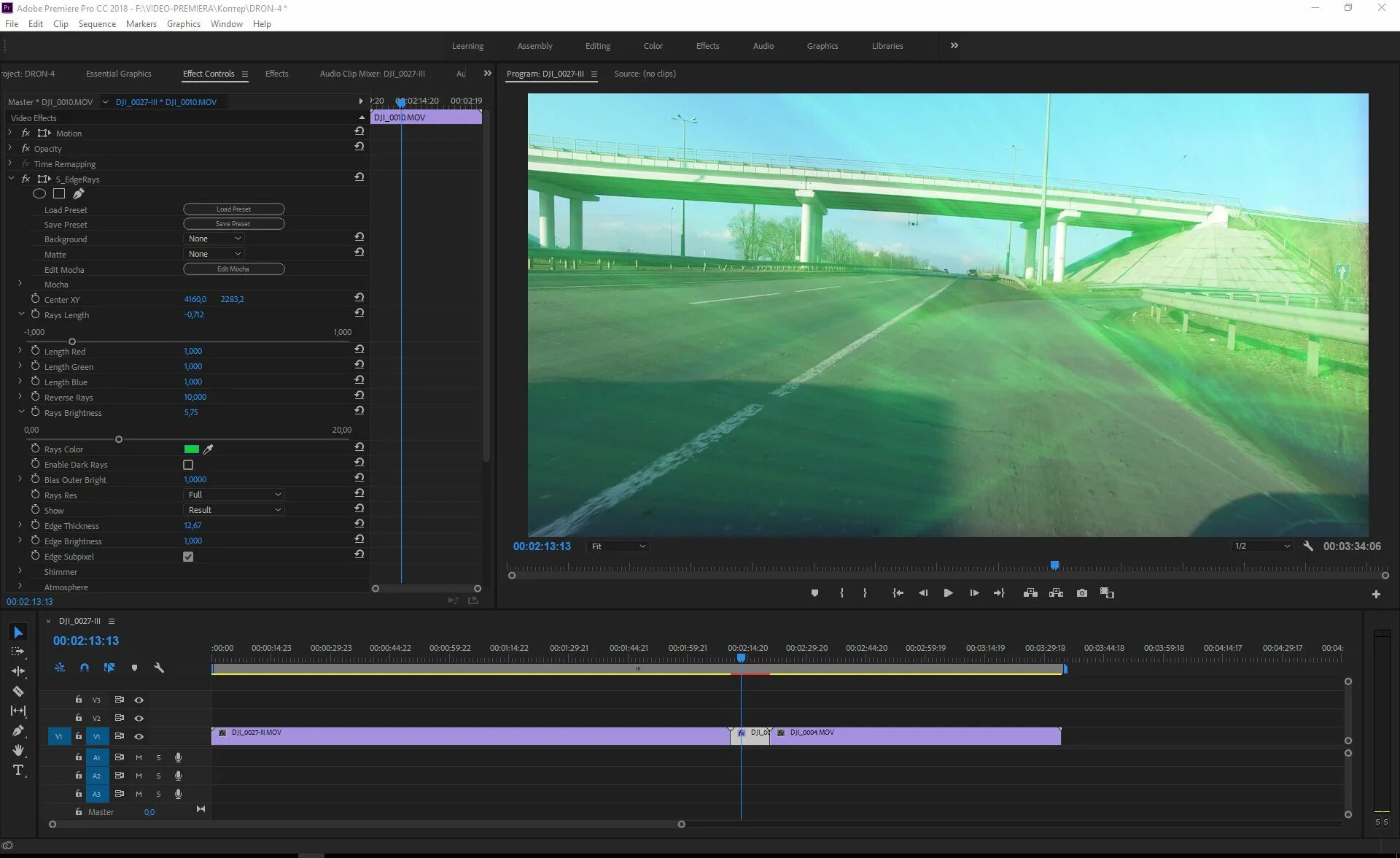Image resolution: width=1400 pixels, height=858 pixels.
Task: Click the Edit Mocha button
Action: point(233,269)
